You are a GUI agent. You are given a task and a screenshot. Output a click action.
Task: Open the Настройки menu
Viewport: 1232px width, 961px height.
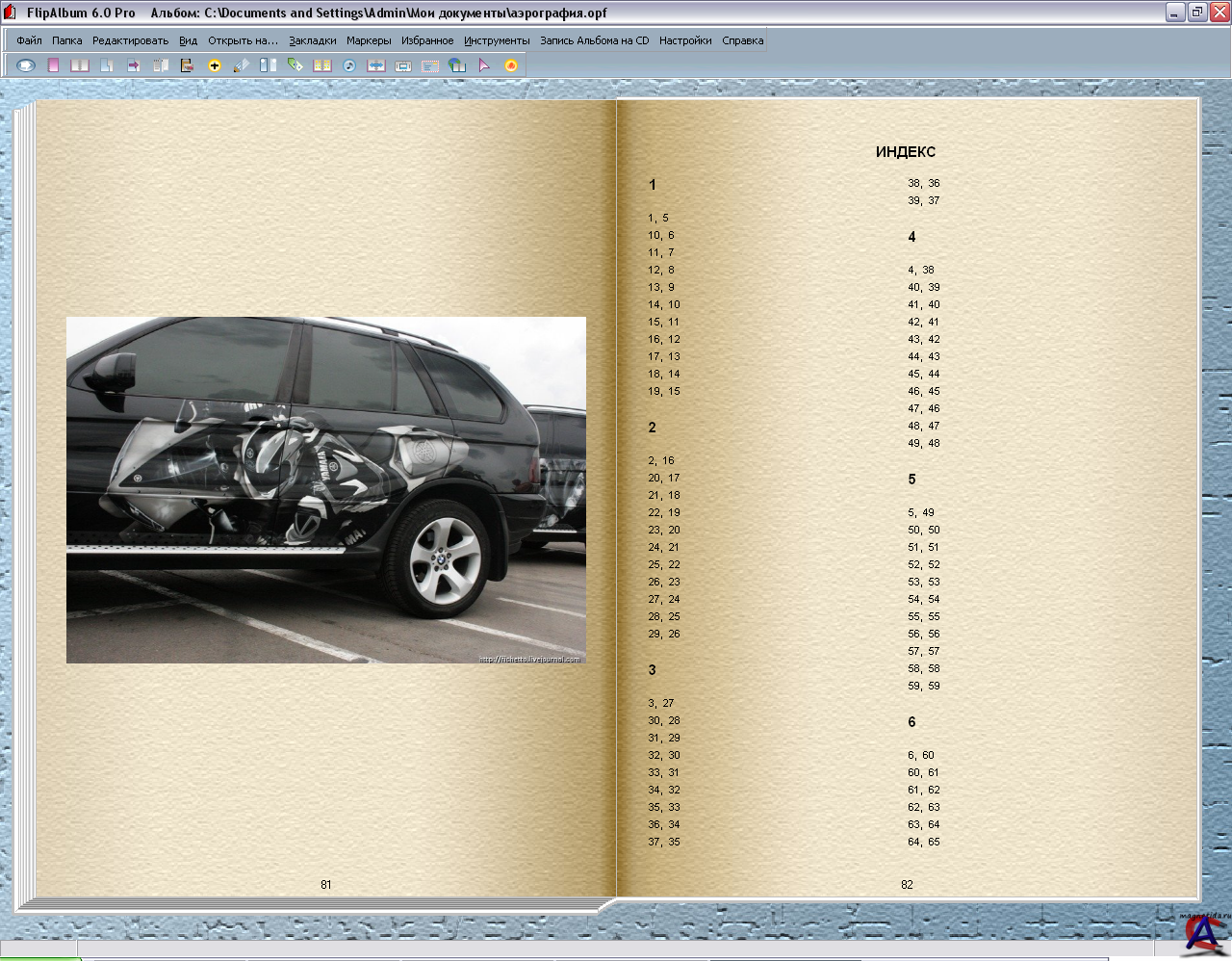(x=685, y=40)
